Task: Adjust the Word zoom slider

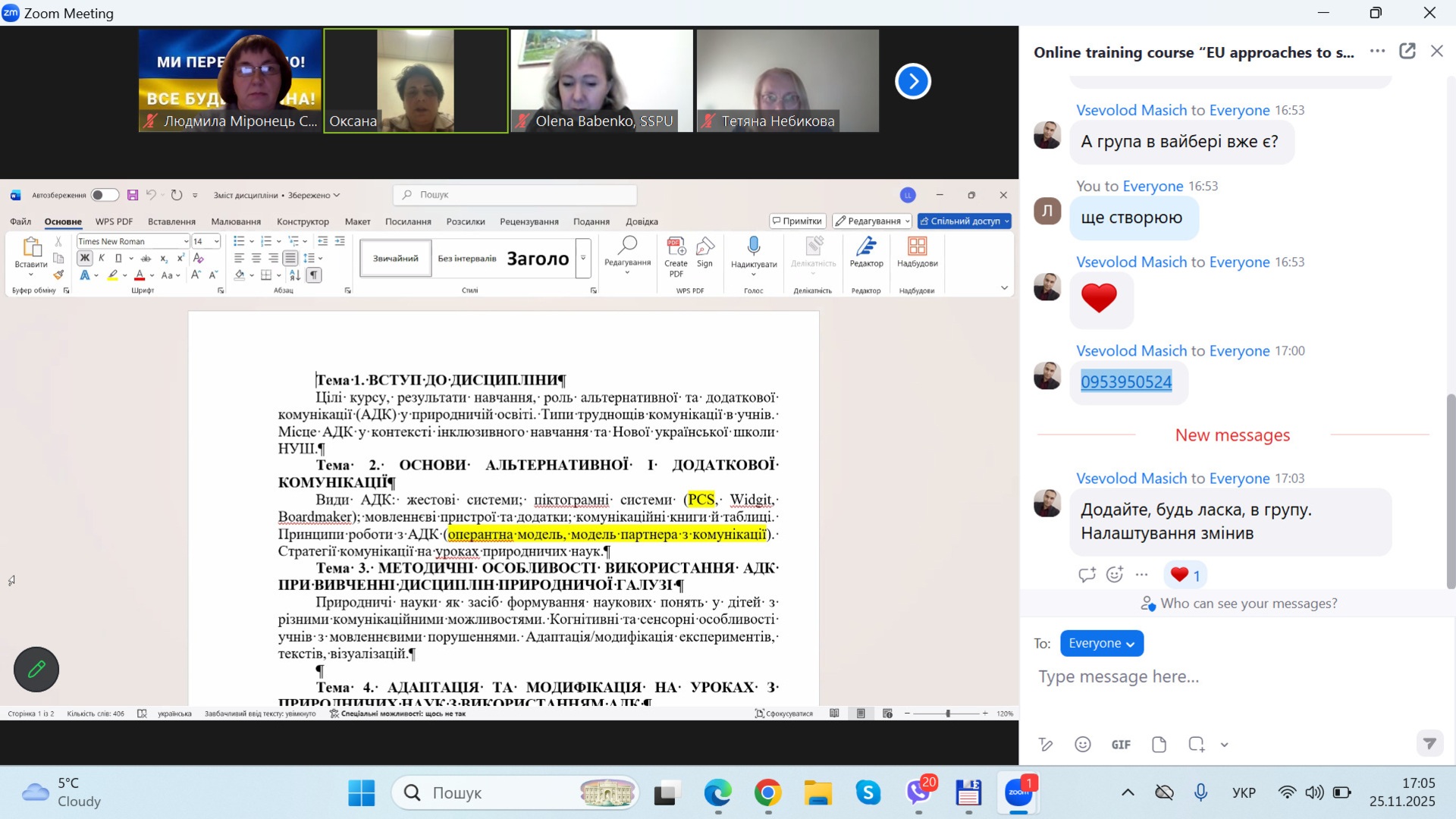Action: (x=948, y=714)
